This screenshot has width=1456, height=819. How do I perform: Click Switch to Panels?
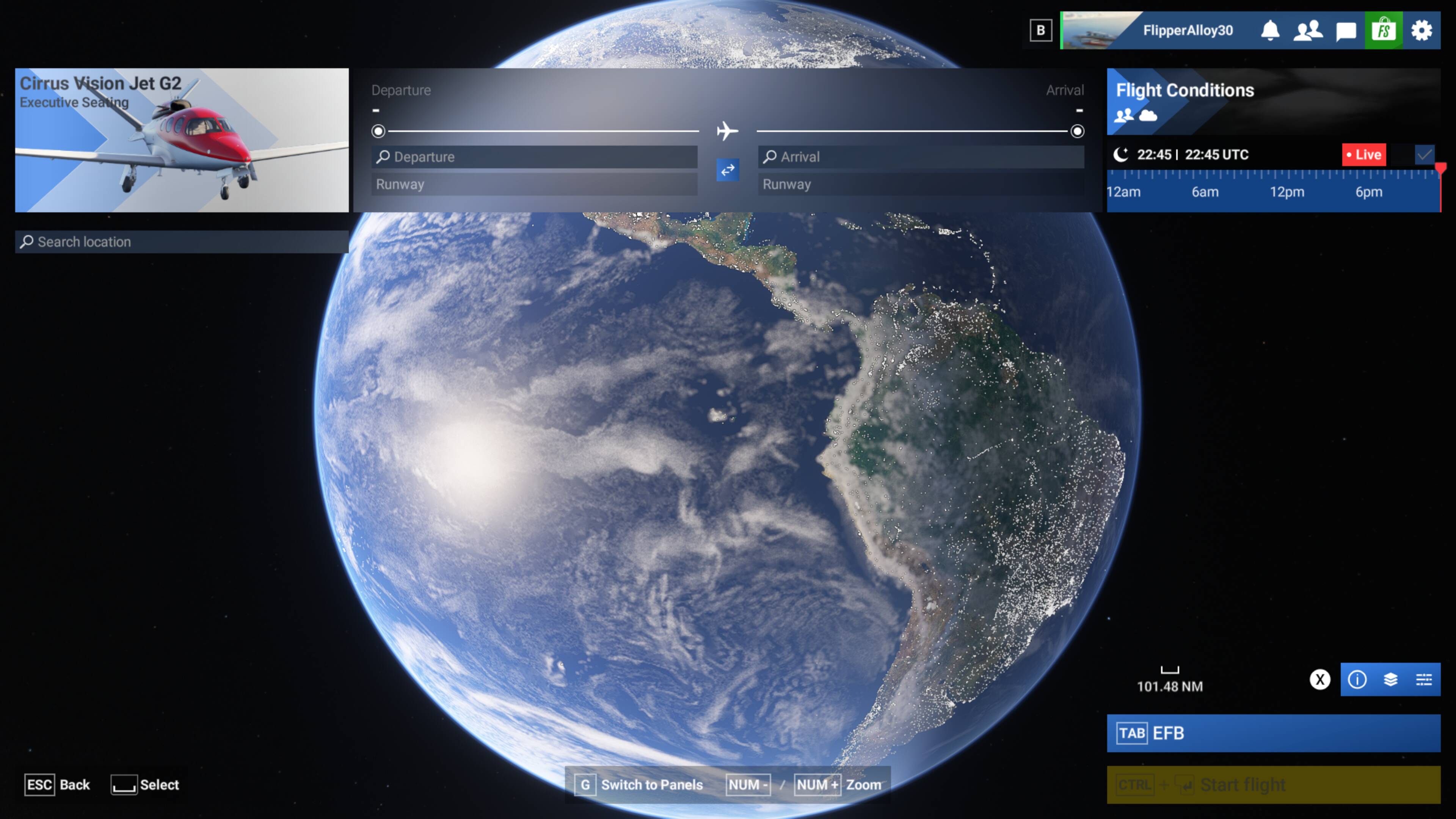click(x=639, y=784)
